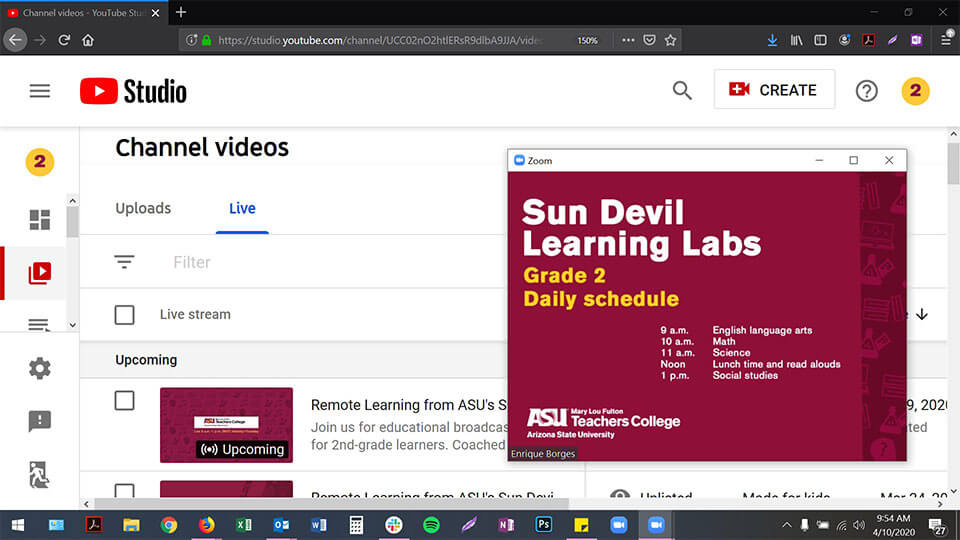Reset the 150% zoom indicator

pos(587,40)
